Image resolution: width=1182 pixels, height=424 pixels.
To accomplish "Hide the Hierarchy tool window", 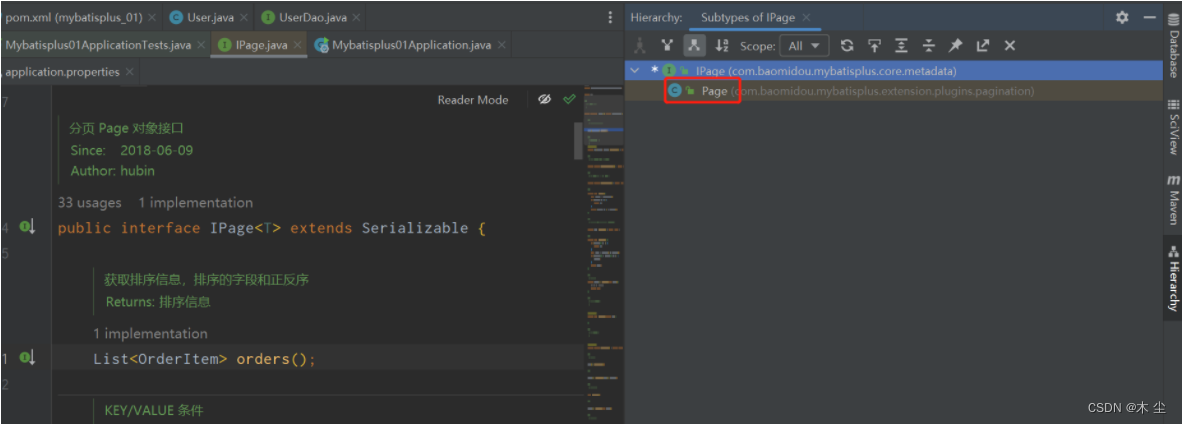I will pyautogui.click(x=1150, y=17).
